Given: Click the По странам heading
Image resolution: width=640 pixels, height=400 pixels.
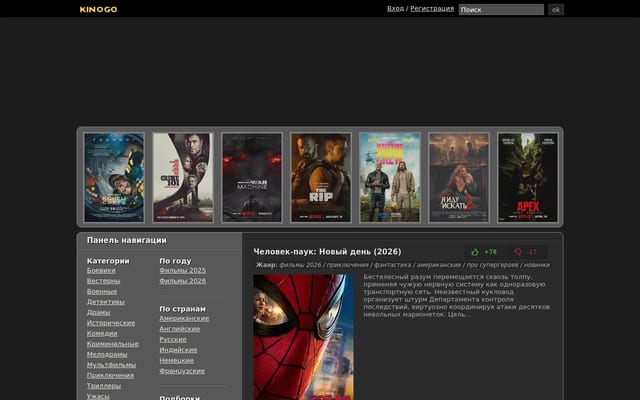Looking at the screenshot, I should click(x=182, y=309).
